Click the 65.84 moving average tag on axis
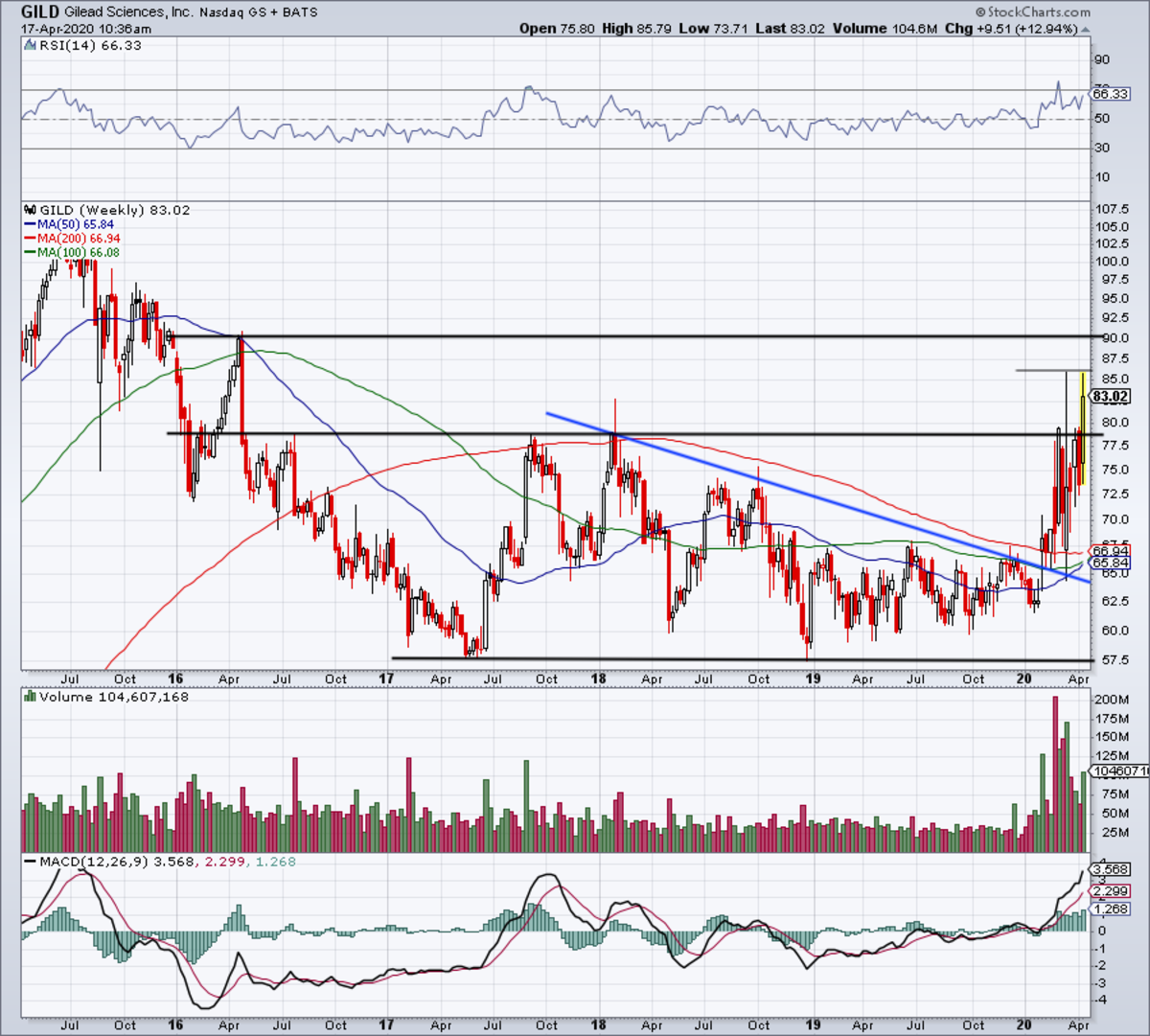Image resolution: width=1150 pixels, height=1036 pixels. point(1112,563)
